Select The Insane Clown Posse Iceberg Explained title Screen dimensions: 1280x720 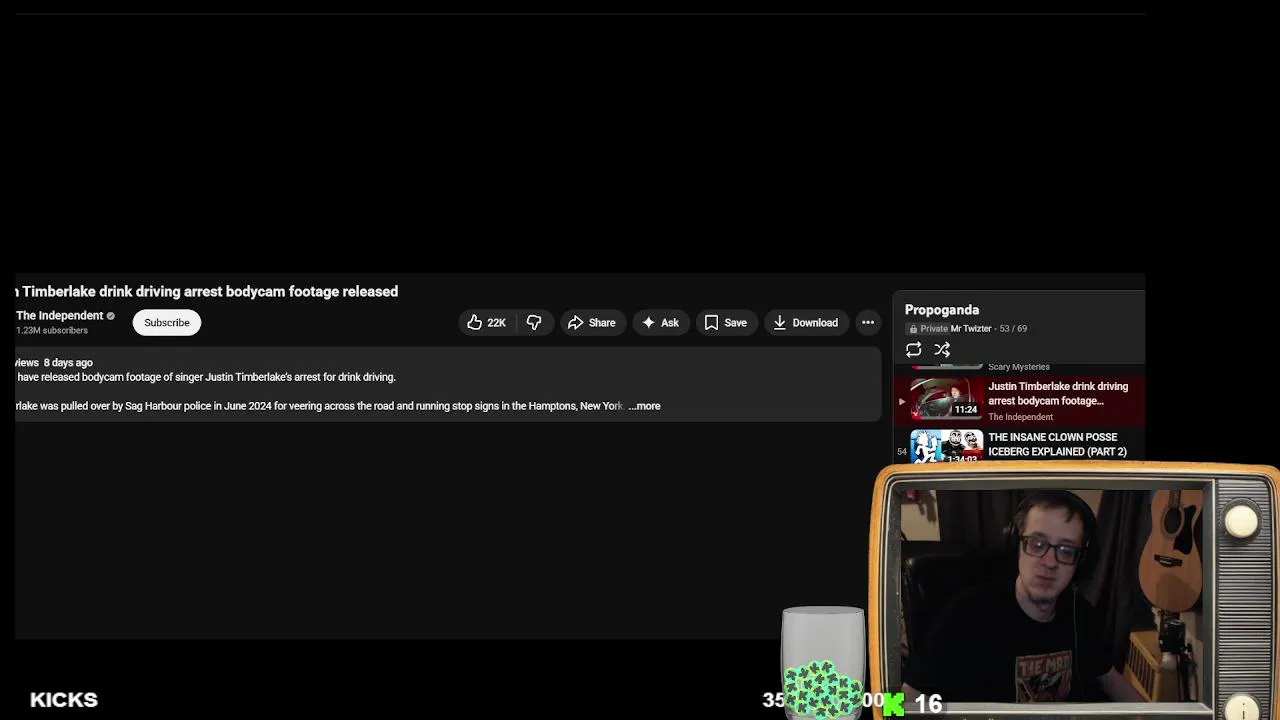tap(1057, 444)
